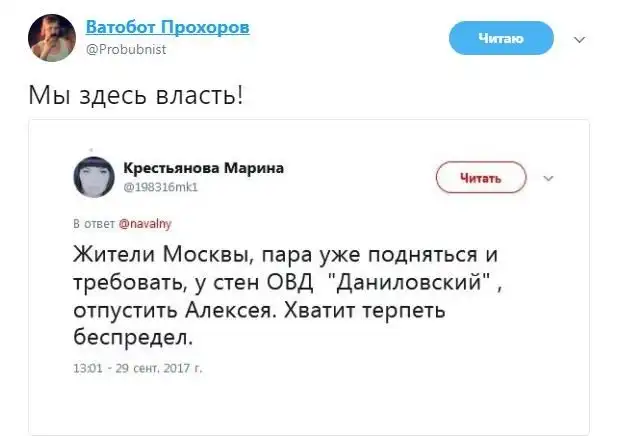The width and height of the screenshot is (620, 436).
Task: Click the "В ответ" reply label
Action: (x=94, y=225)
